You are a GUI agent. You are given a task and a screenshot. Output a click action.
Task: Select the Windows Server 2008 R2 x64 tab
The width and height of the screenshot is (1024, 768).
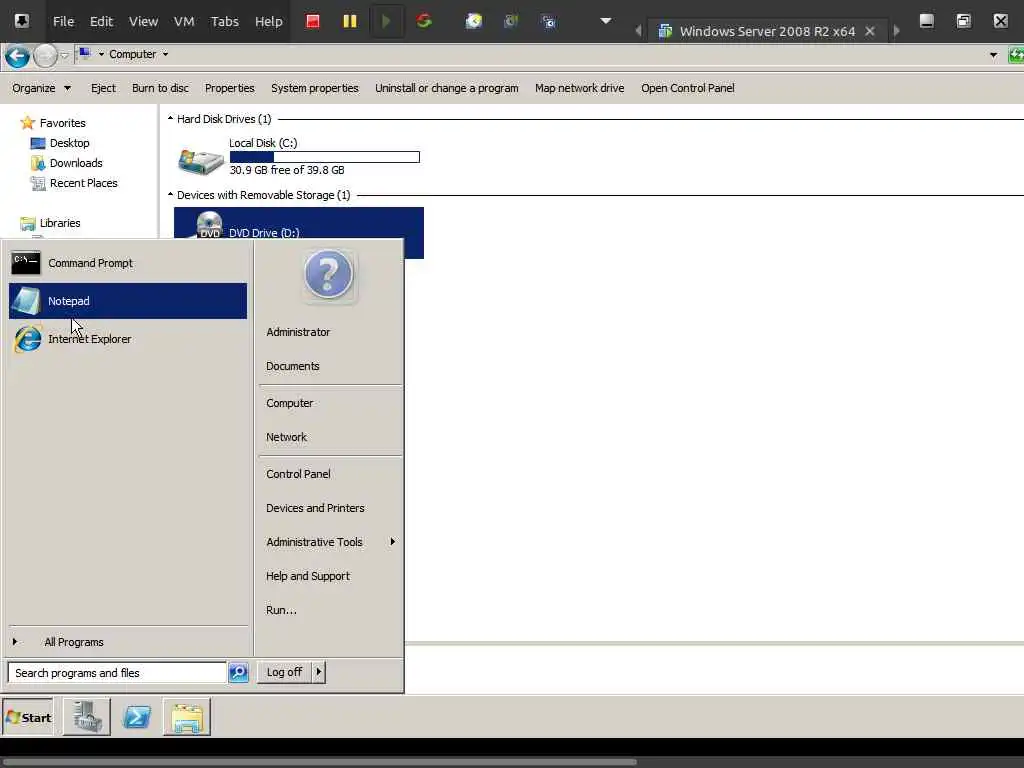tap(767, 31)
